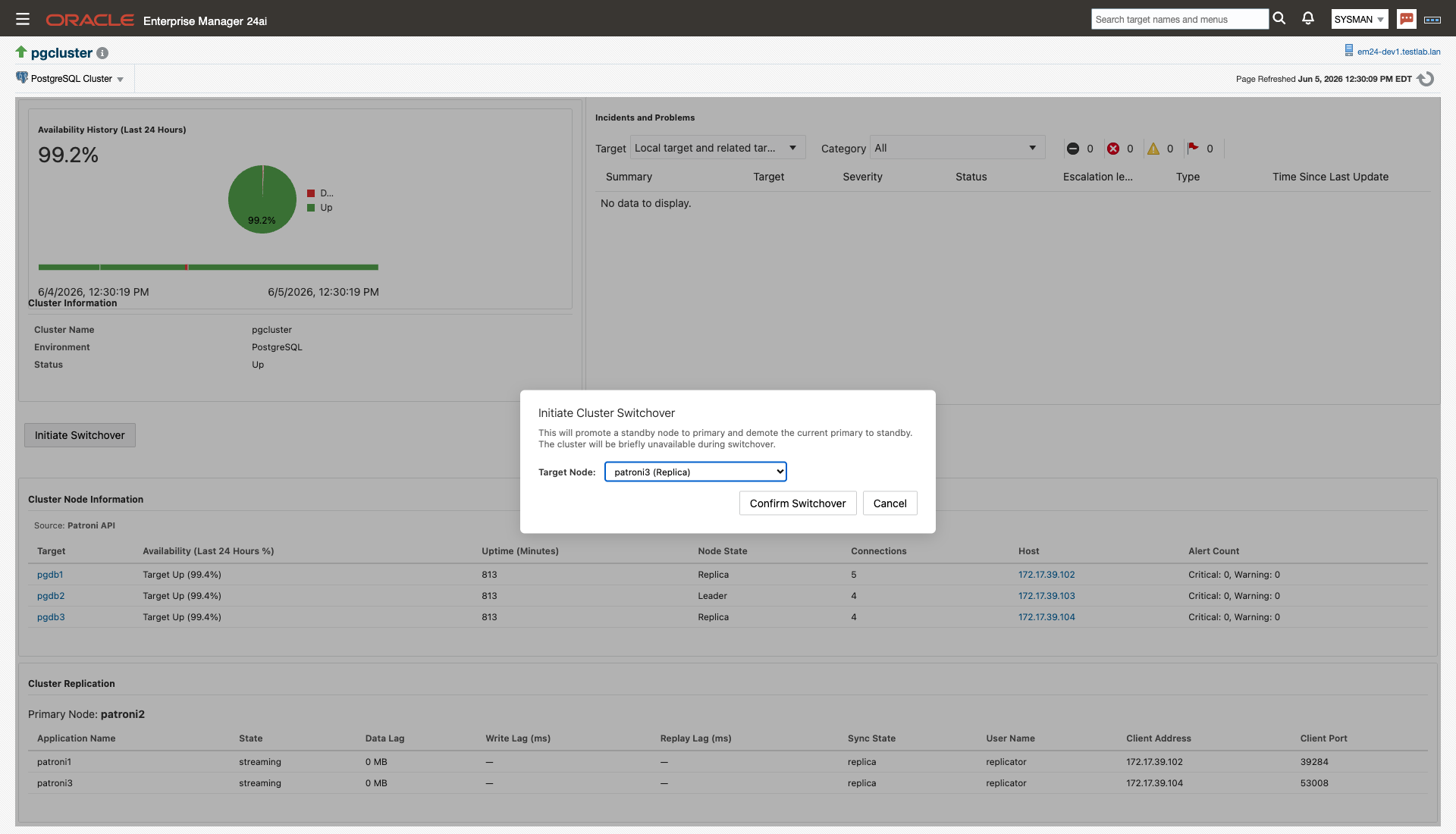Screen dimensions: 1456x834
Task: Open em24-dev1.testlab.lan host link
Action: click(1398, 52)
